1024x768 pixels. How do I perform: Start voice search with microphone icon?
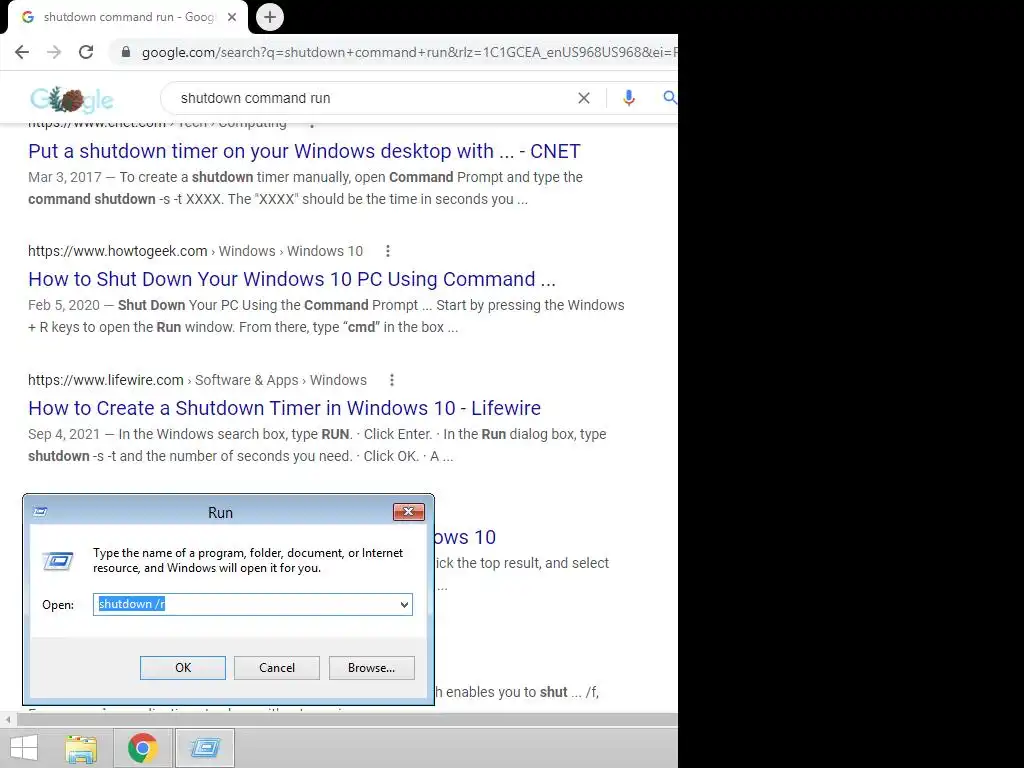click(628, 98)
